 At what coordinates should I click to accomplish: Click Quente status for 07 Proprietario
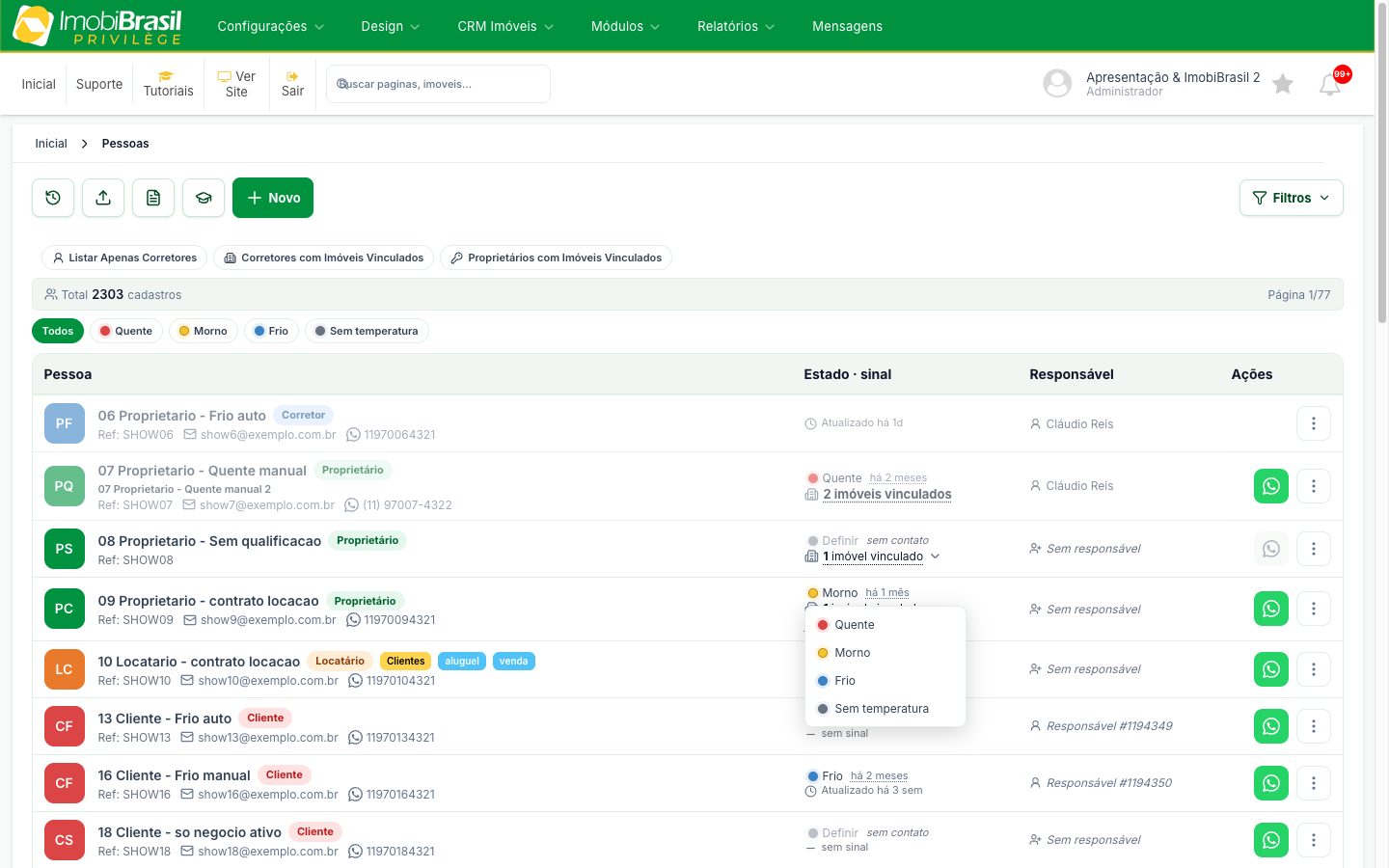(834, 478)
